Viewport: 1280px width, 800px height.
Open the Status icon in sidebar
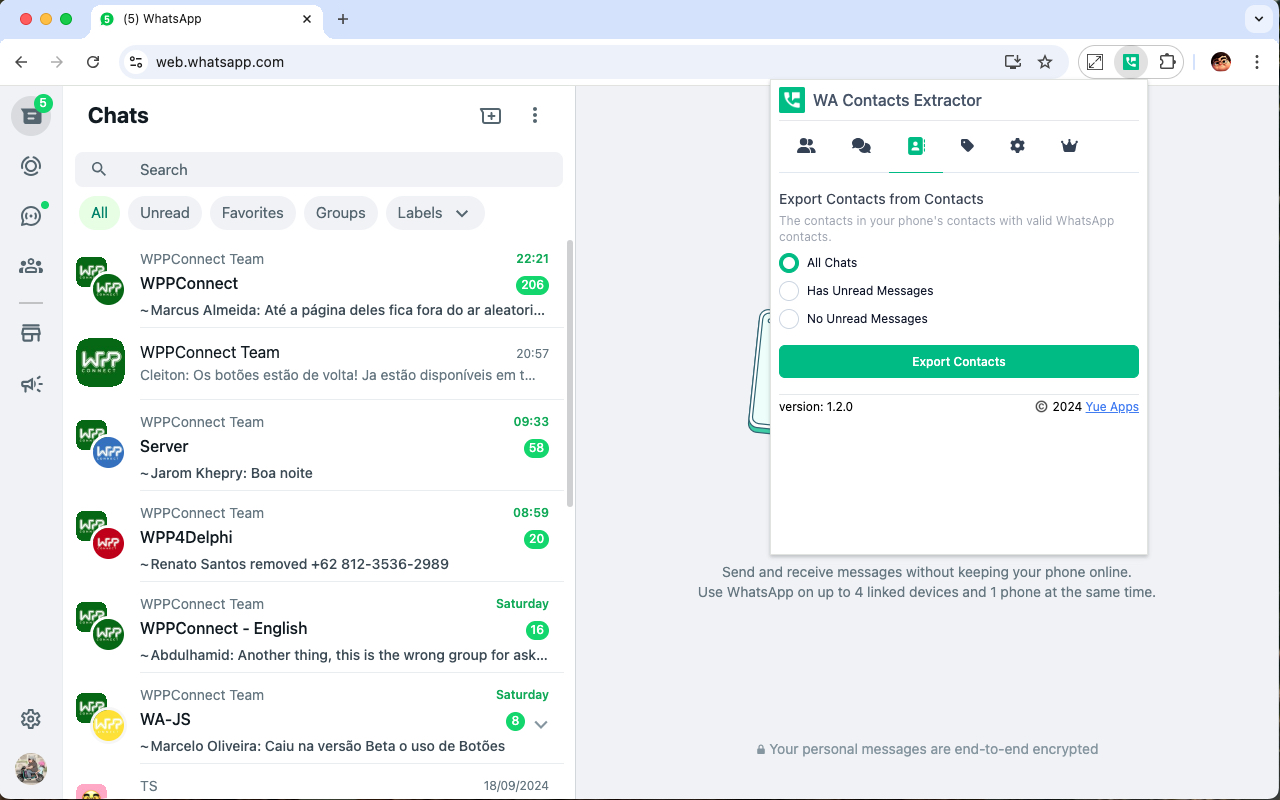pos(31,166)
